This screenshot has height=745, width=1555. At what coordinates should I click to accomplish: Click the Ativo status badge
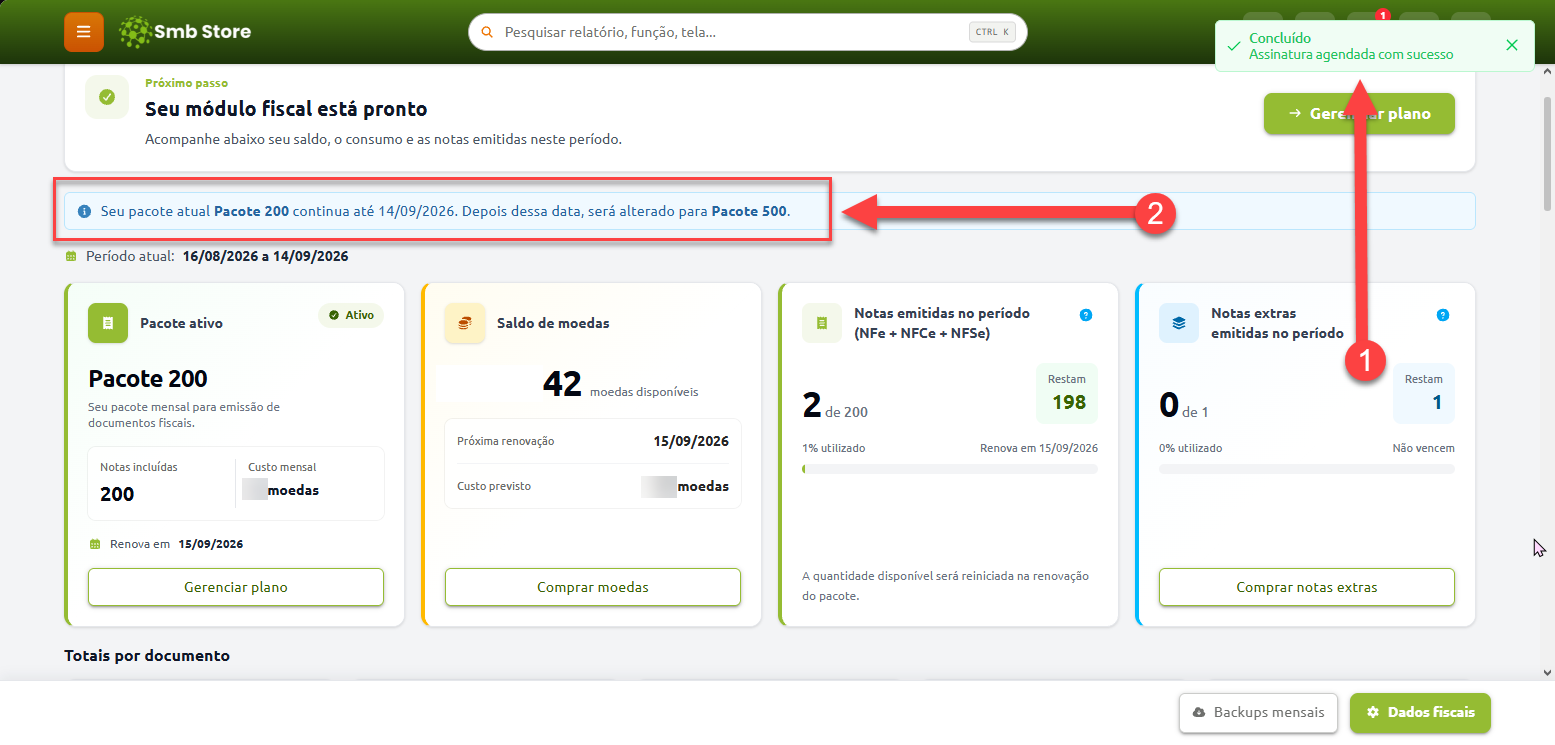coord(351,315)
